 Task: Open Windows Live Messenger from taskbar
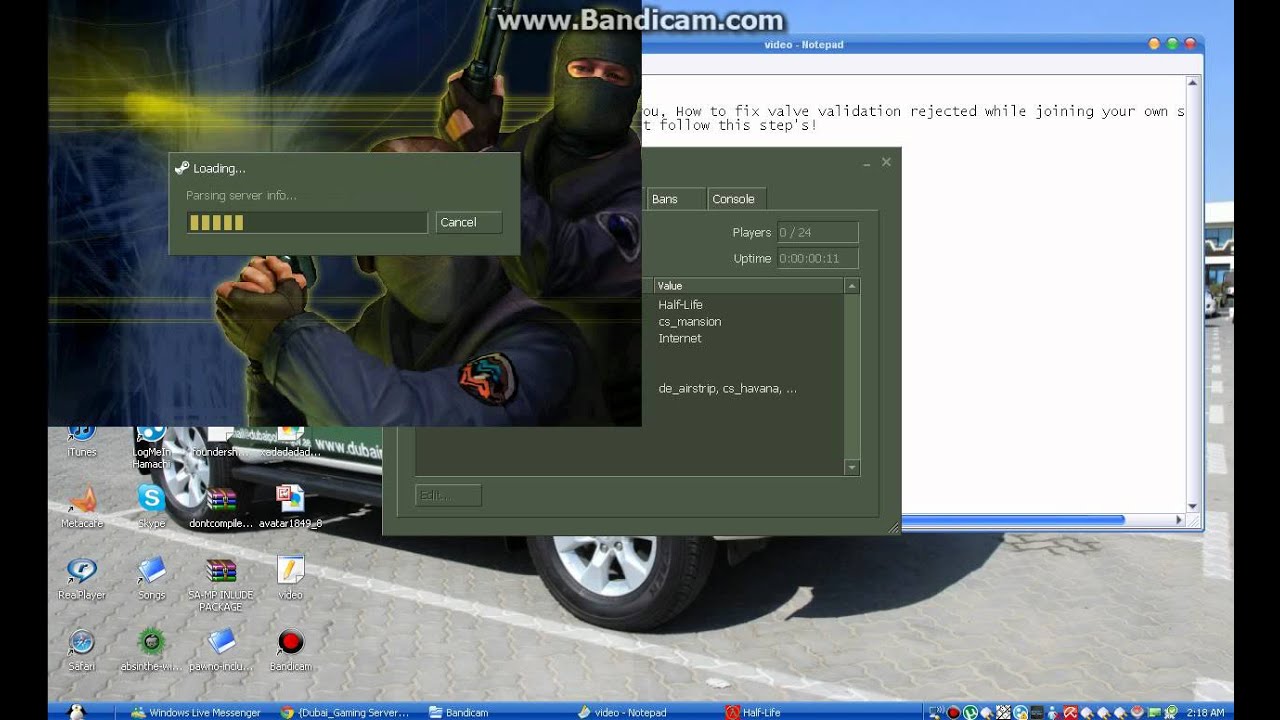pos(196,712)
